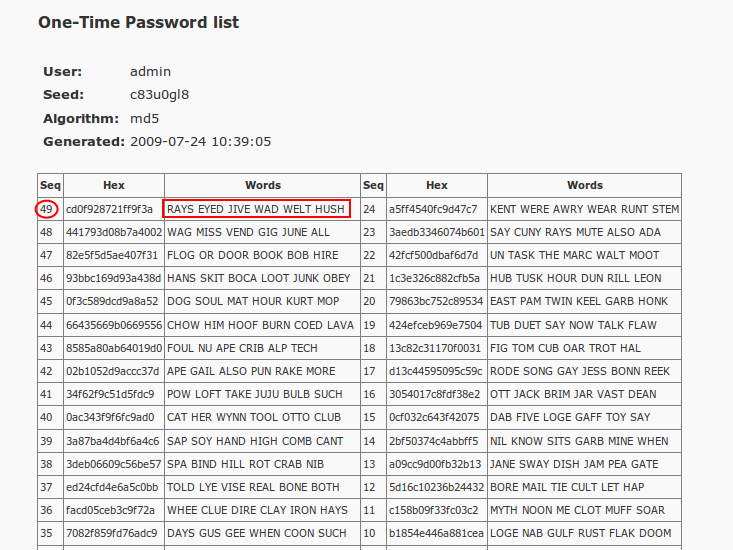Click sequence number 24
This screenshot has width=733, height=550.
[369, 209]
